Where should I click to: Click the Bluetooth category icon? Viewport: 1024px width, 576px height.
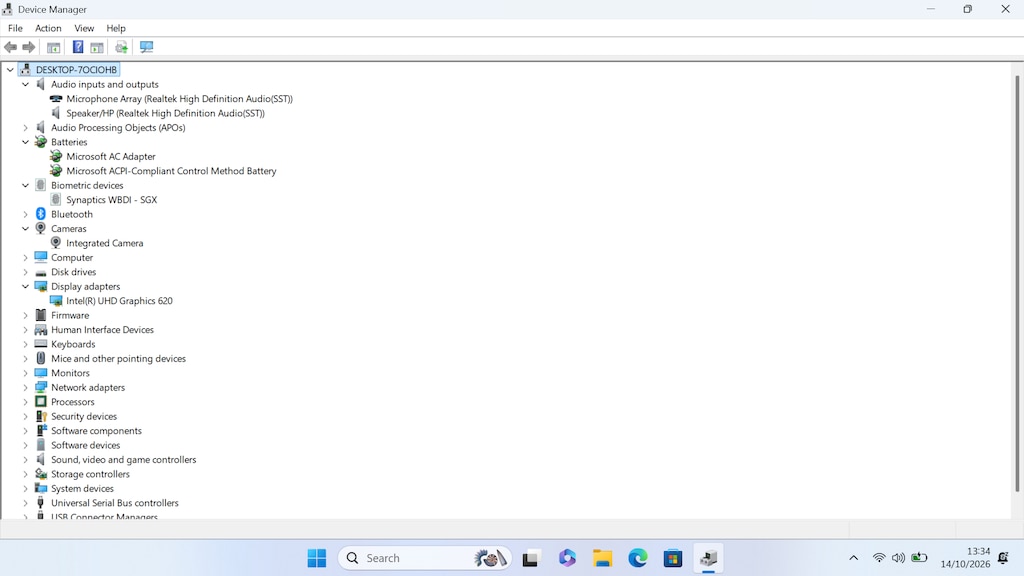click(x=40, y=214)
